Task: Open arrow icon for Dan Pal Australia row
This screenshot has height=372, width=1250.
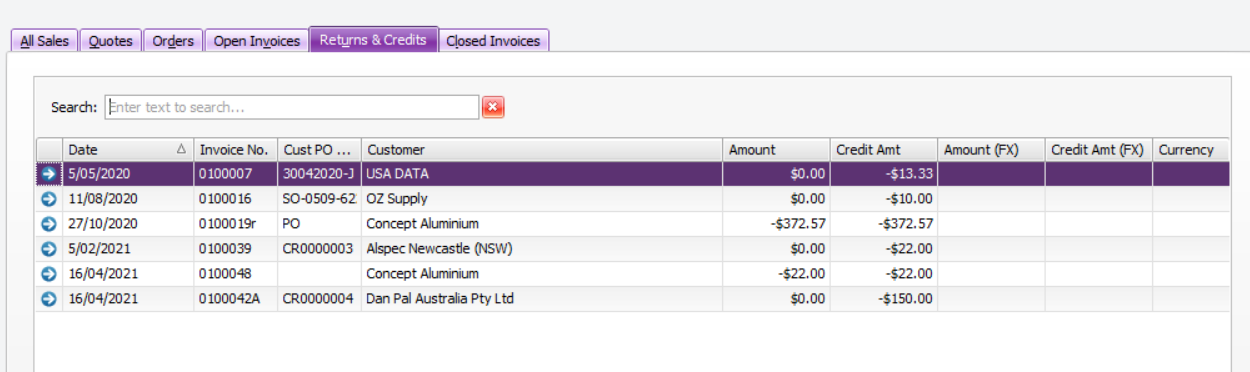Action: (48, 299)
